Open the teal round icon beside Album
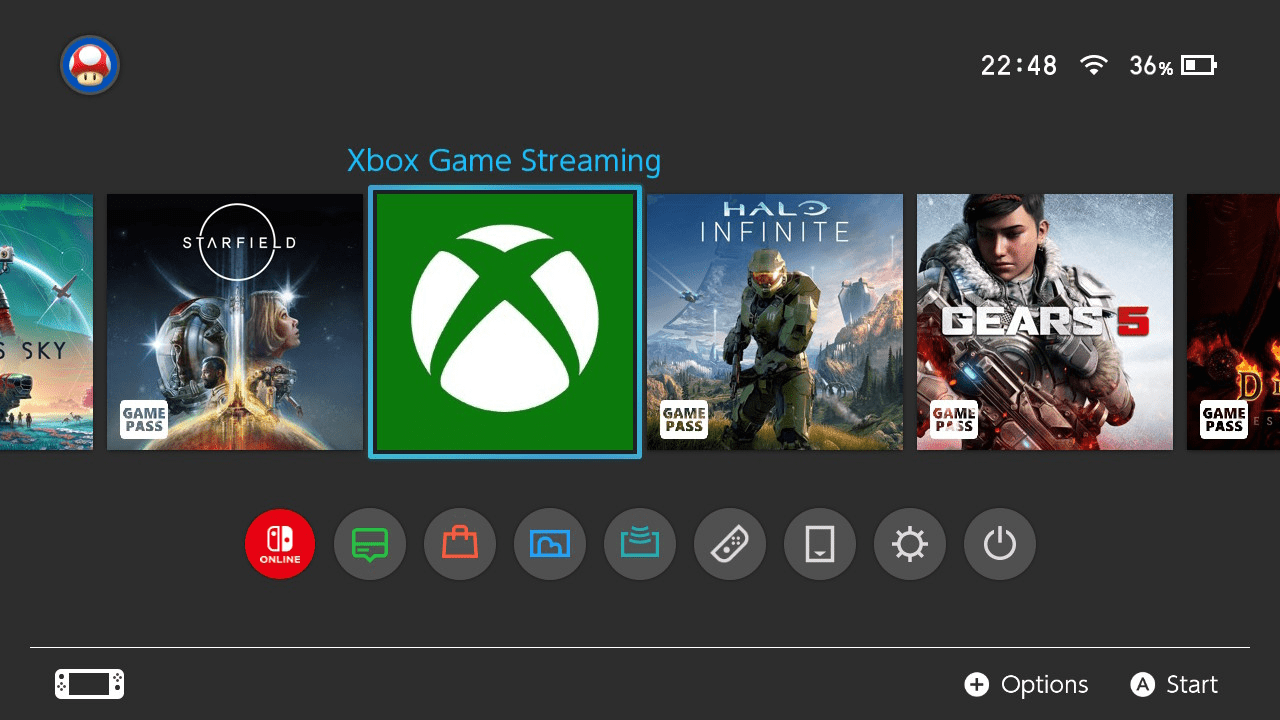 (x=640, y=544)
